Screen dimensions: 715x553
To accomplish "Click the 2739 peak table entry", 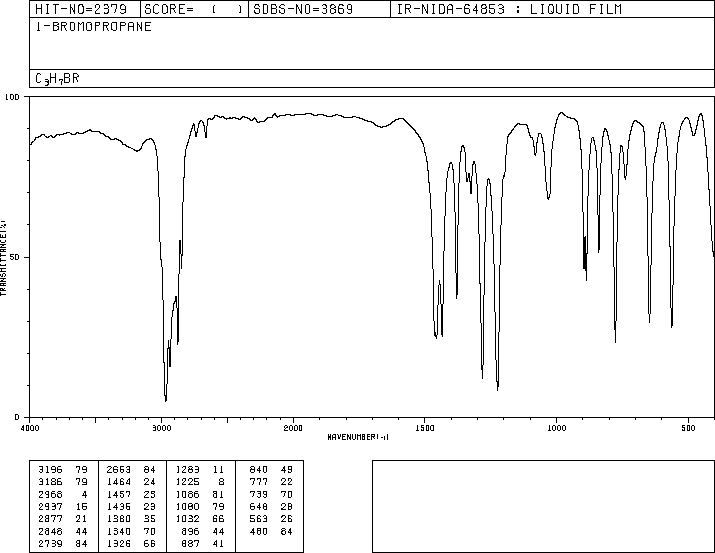I will pyautogui.click(x=63, y=544).
